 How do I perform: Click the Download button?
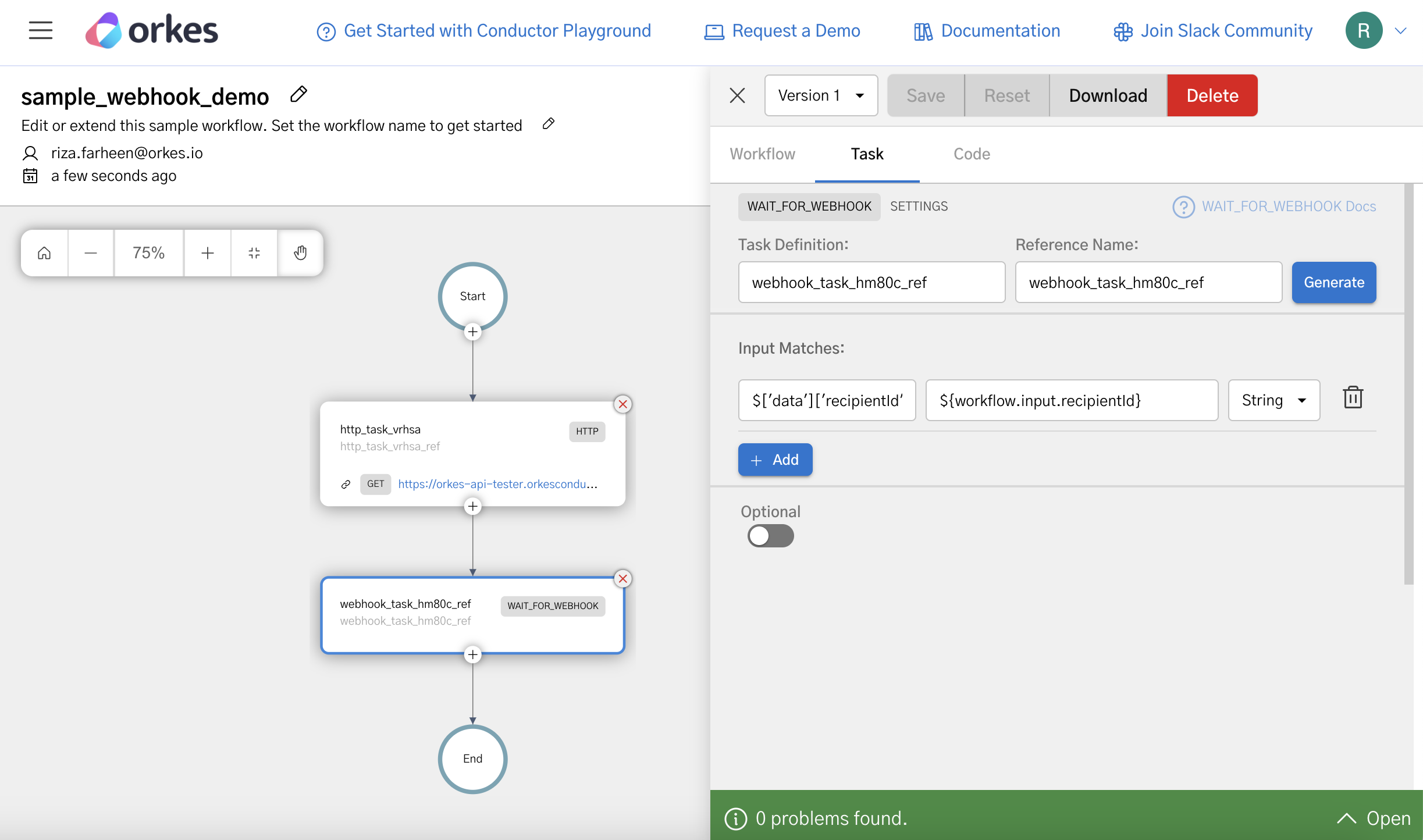coord(1107,95)
